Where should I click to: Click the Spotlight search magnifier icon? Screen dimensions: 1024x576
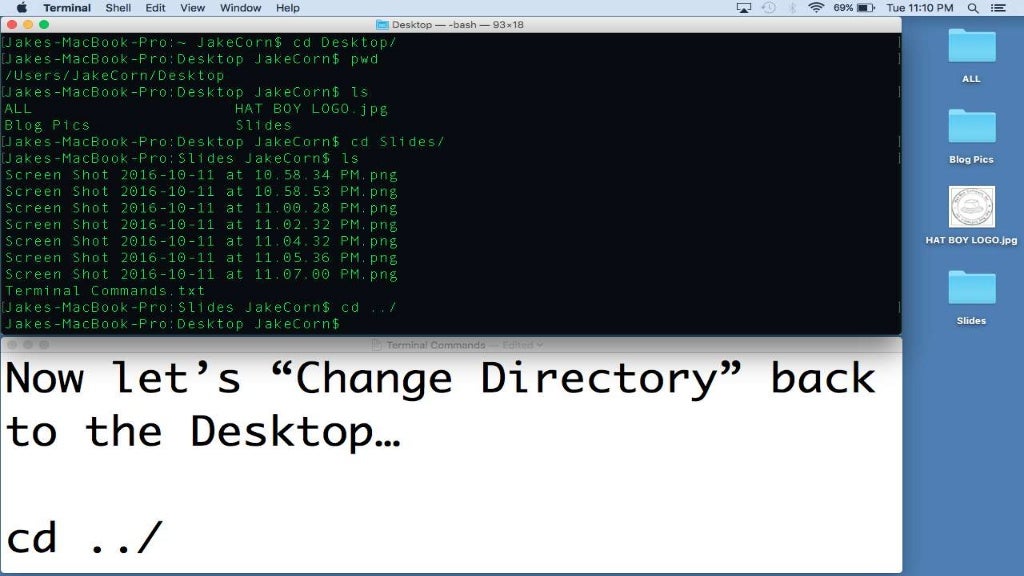point(972,8)
